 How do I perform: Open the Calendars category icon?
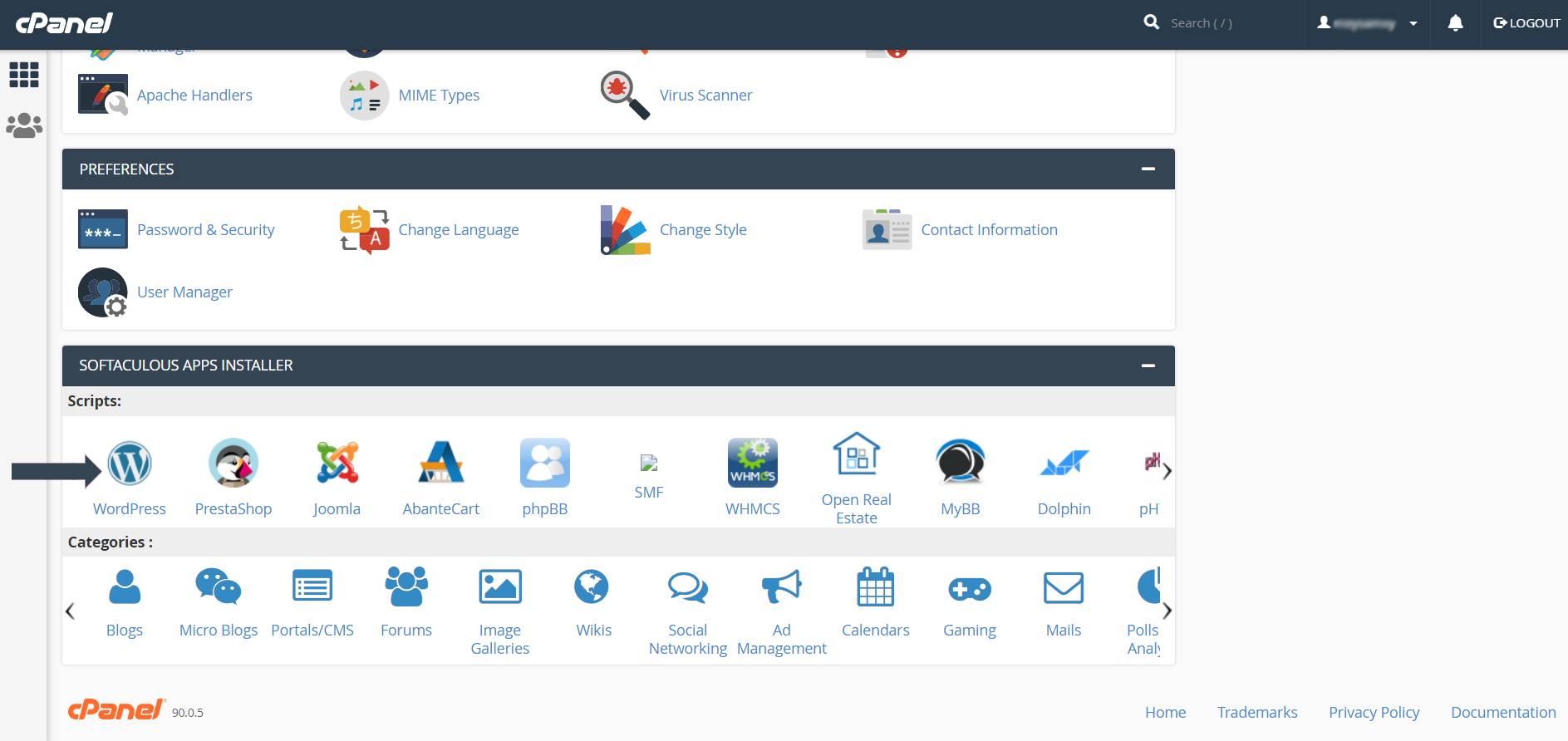876,587
